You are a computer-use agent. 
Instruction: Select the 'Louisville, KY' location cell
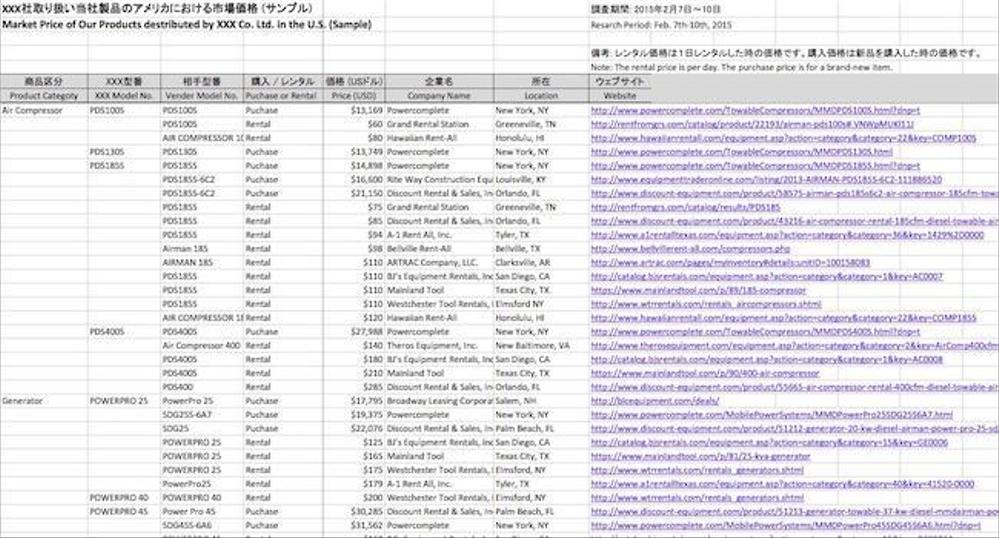tap(541, 180)
